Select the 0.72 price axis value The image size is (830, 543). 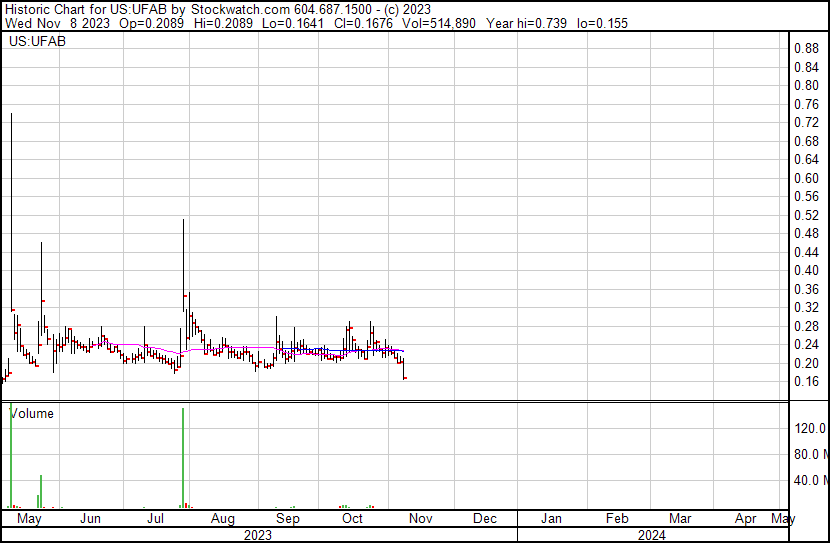(806, 122)
